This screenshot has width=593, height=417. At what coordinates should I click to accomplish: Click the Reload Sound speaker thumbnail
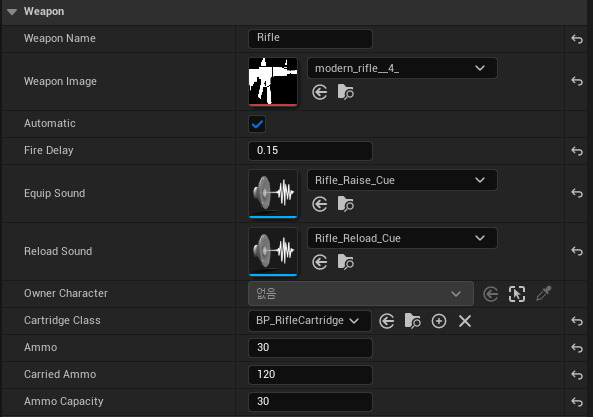(x=273, y=251)
